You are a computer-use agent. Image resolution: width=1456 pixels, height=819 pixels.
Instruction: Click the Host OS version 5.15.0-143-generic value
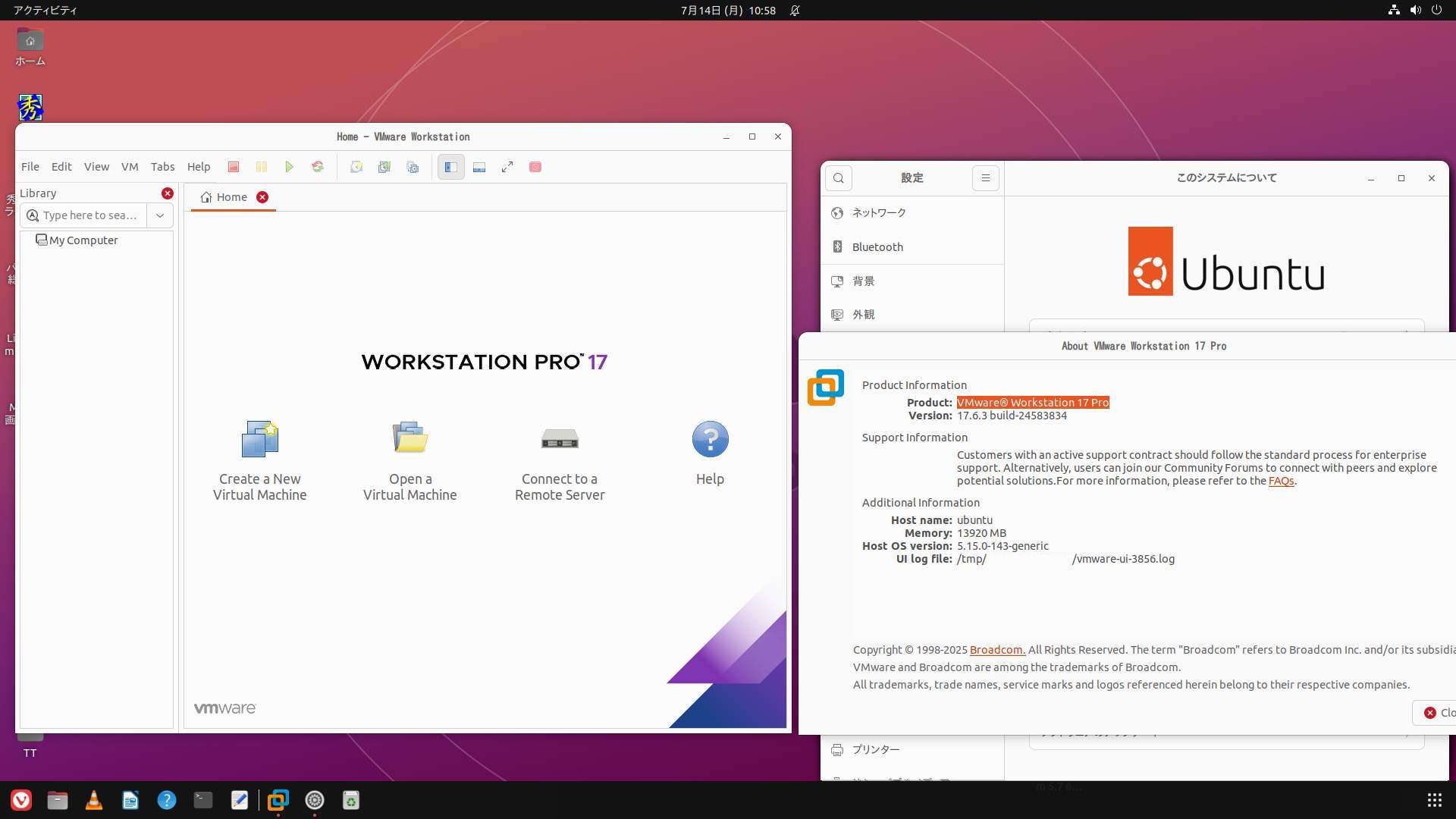point(1003,546)
